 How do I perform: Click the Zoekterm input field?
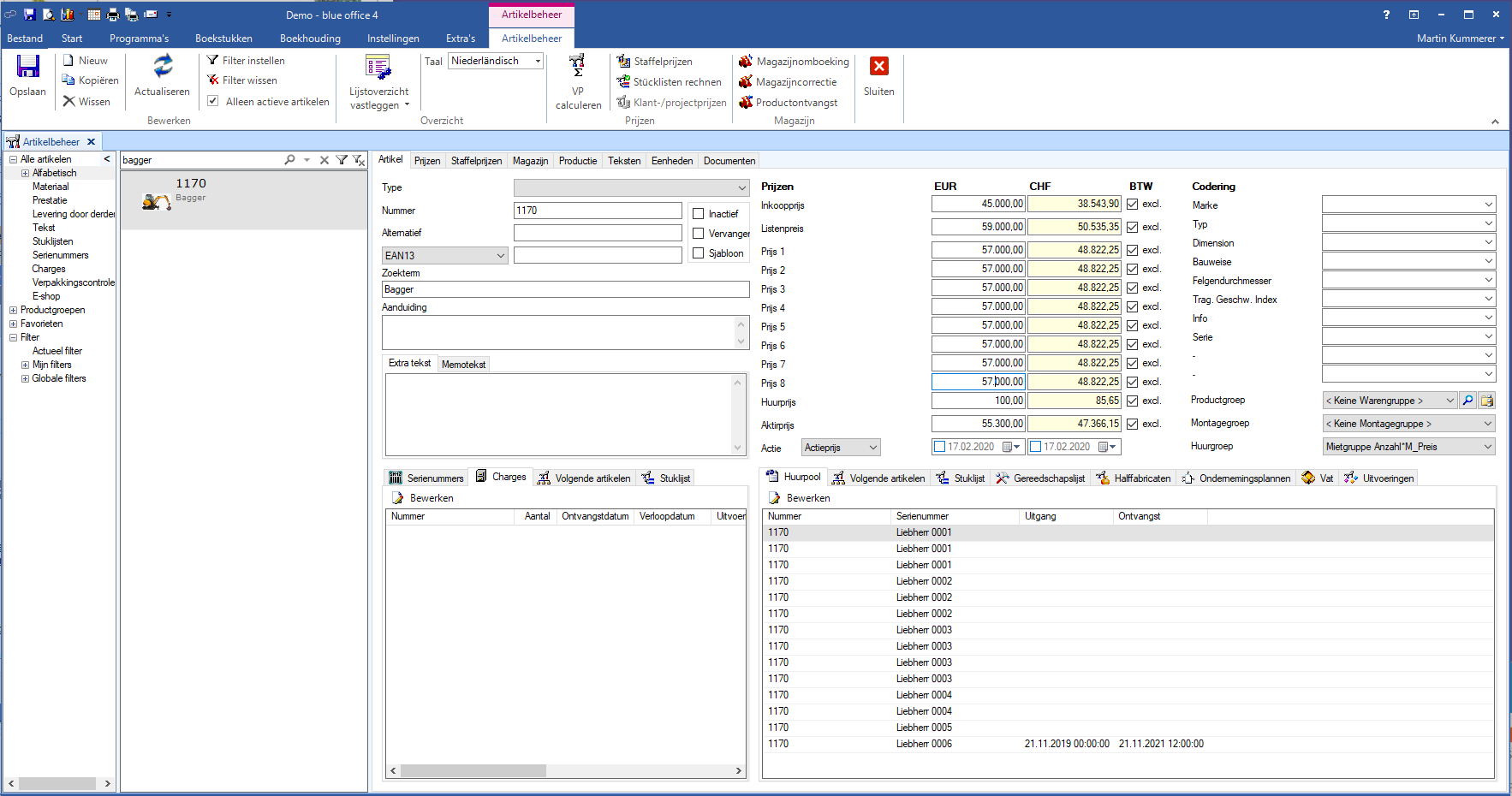coord(565,289)
